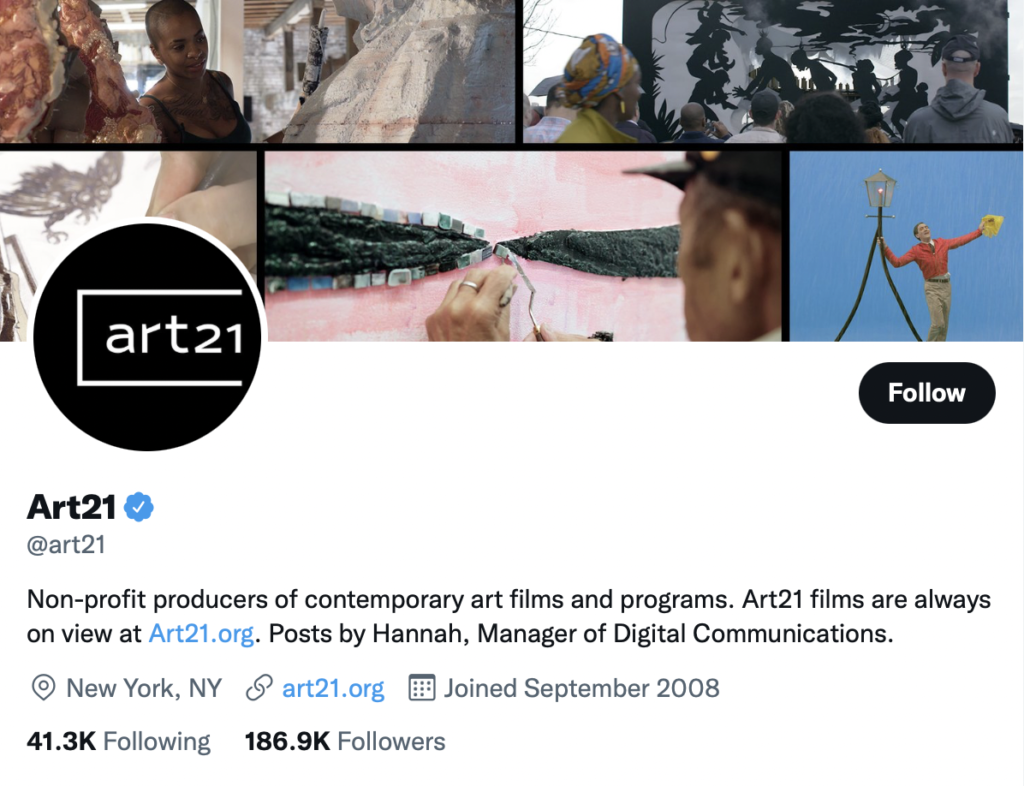Image resolution: width=1024 pixels, height=786 pixels.
Task: Open the header image of the woman with the sculpture
Action: click(258, 71)
